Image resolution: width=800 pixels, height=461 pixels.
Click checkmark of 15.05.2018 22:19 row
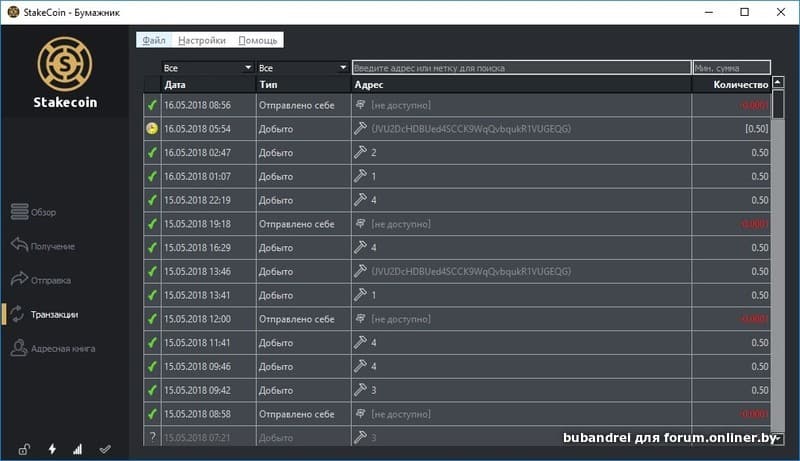[152, 200]
